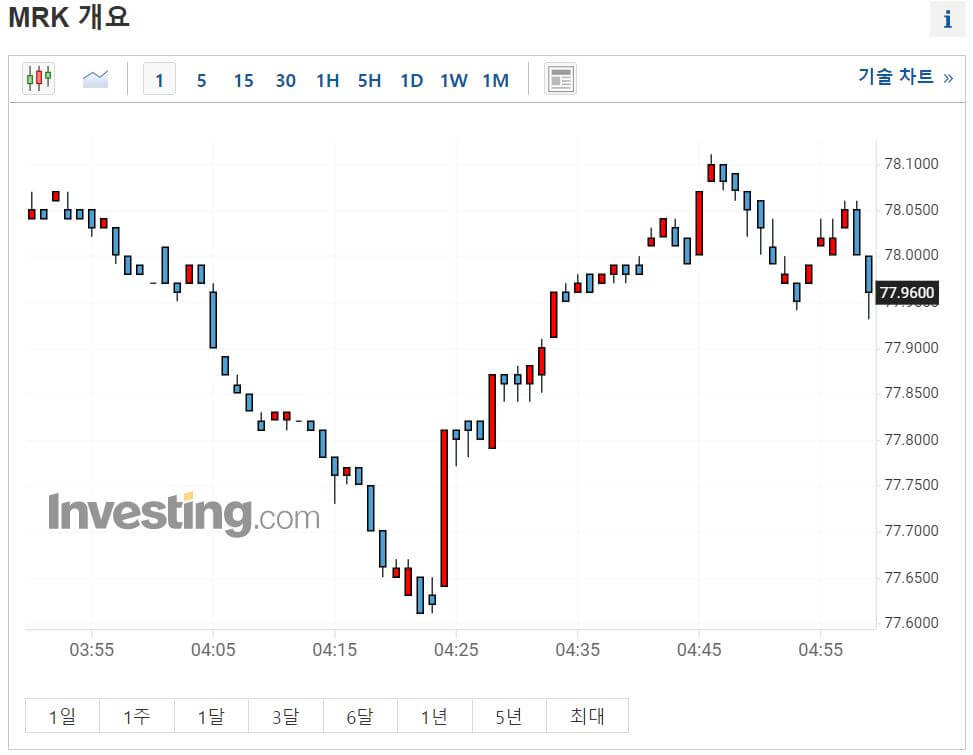
Task: Click the 04:45 time axis label
Action: point(699,650)
